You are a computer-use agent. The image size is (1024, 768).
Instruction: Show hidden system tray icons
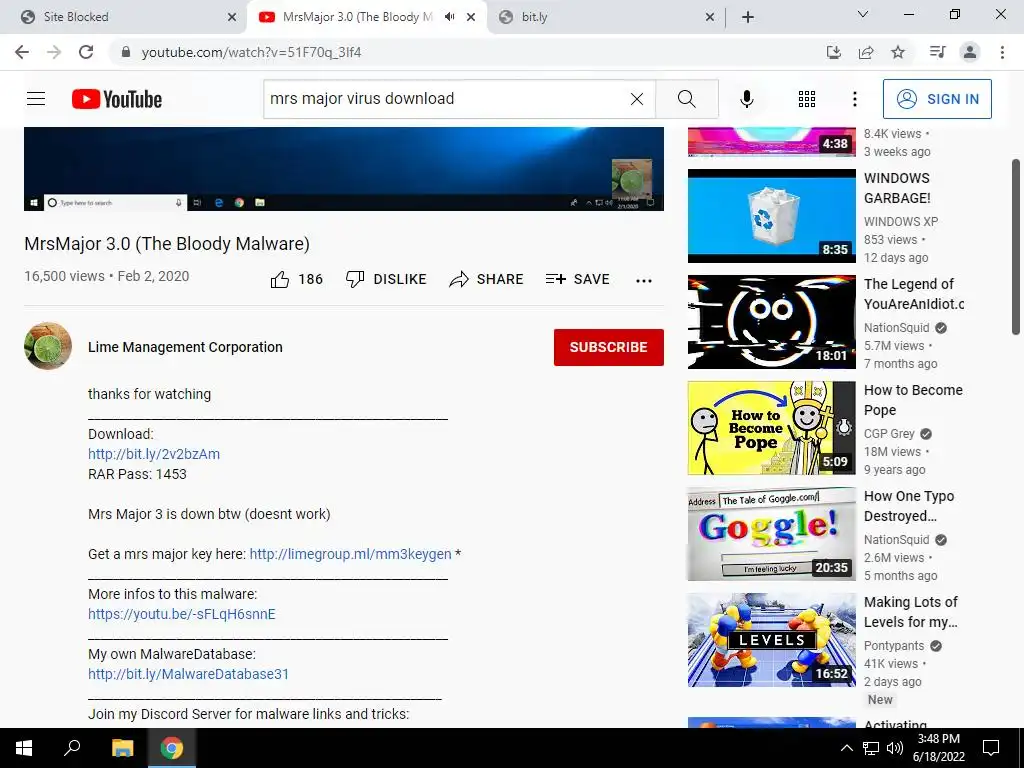tap(846, 748)
